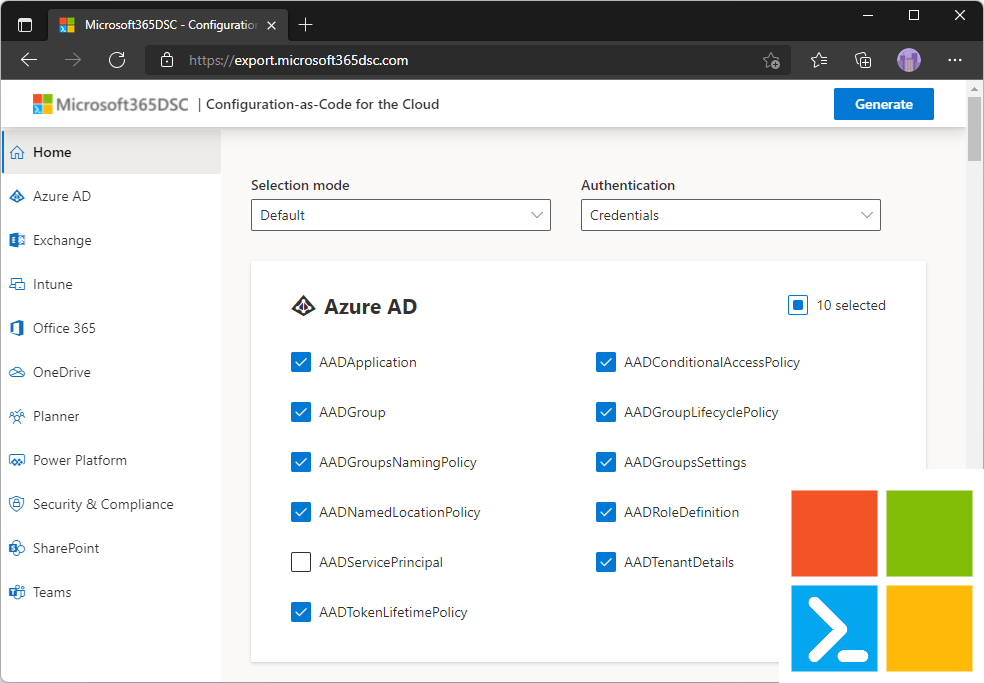Open browser Settings and more menu
This screenshot has width=984, height=683.
[955, 60]
